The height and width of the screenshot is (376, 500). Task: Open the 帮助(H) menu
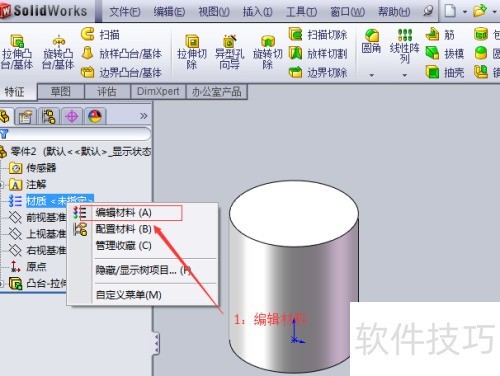(394, 12)
